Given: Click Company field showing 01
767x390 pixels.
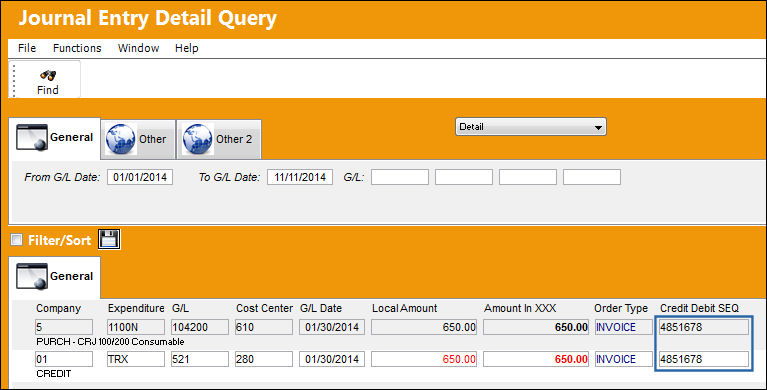Looking at the screenshot, I should tap(64, 359).
